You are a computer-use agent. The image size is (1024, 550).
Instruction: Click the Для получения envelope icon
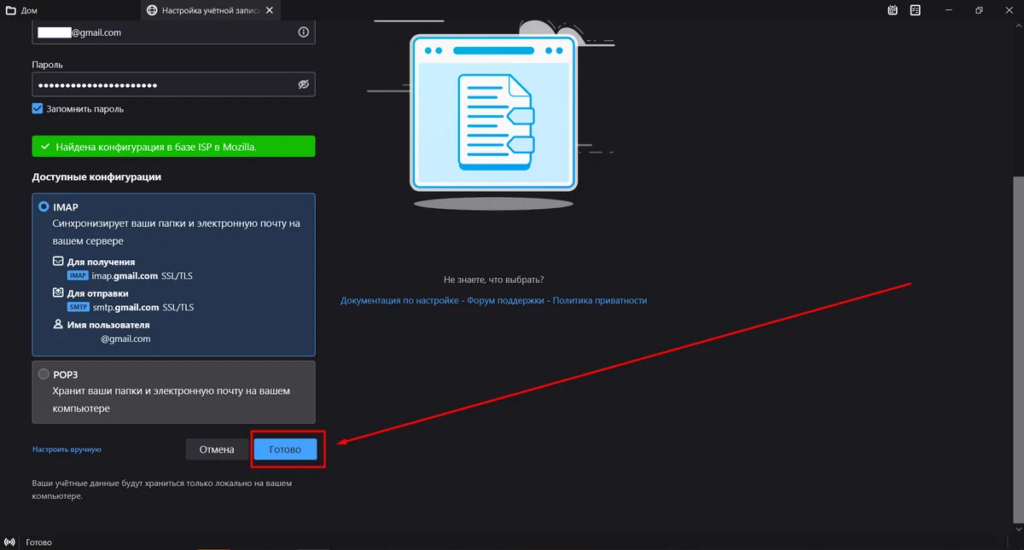58,261
